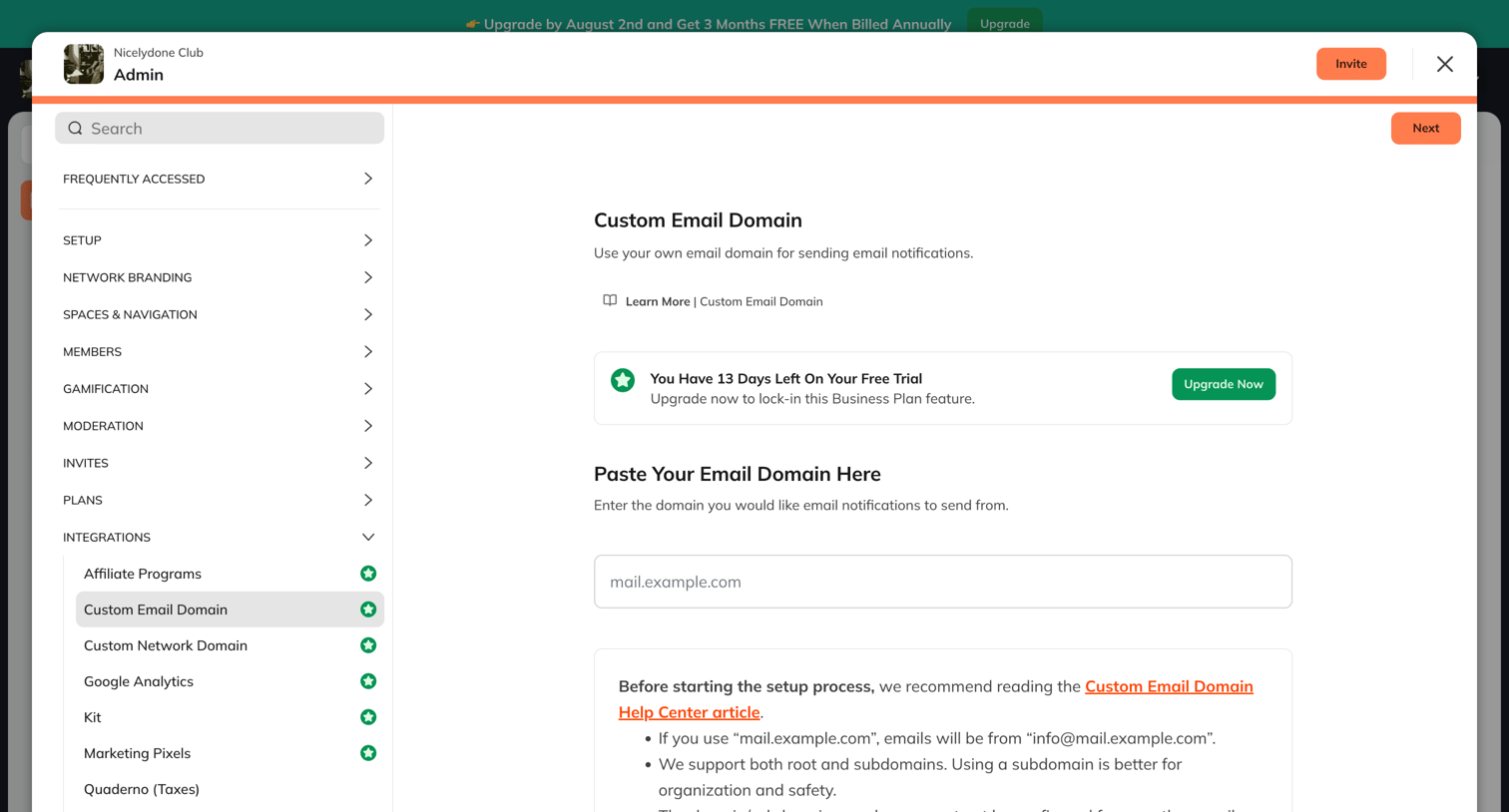Focus the admin Search field

click(220, 128)
